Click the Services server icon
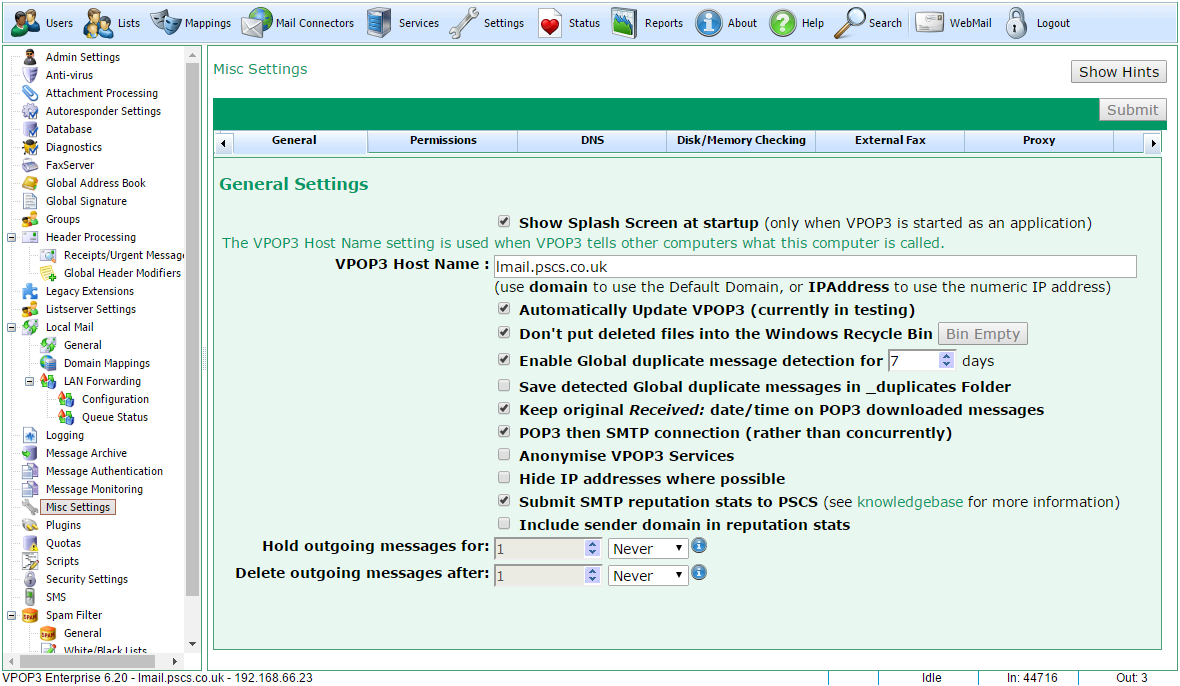 click(379, 23)
